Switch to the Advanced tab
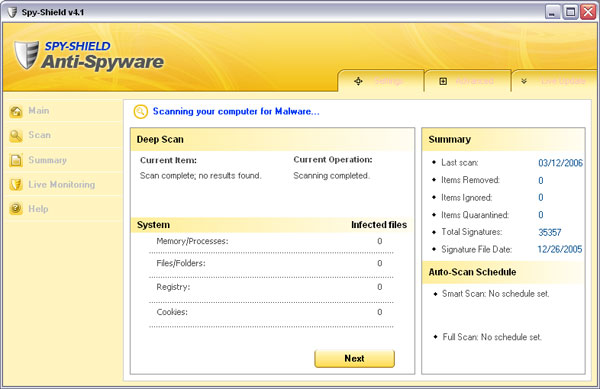 (468, 81)
